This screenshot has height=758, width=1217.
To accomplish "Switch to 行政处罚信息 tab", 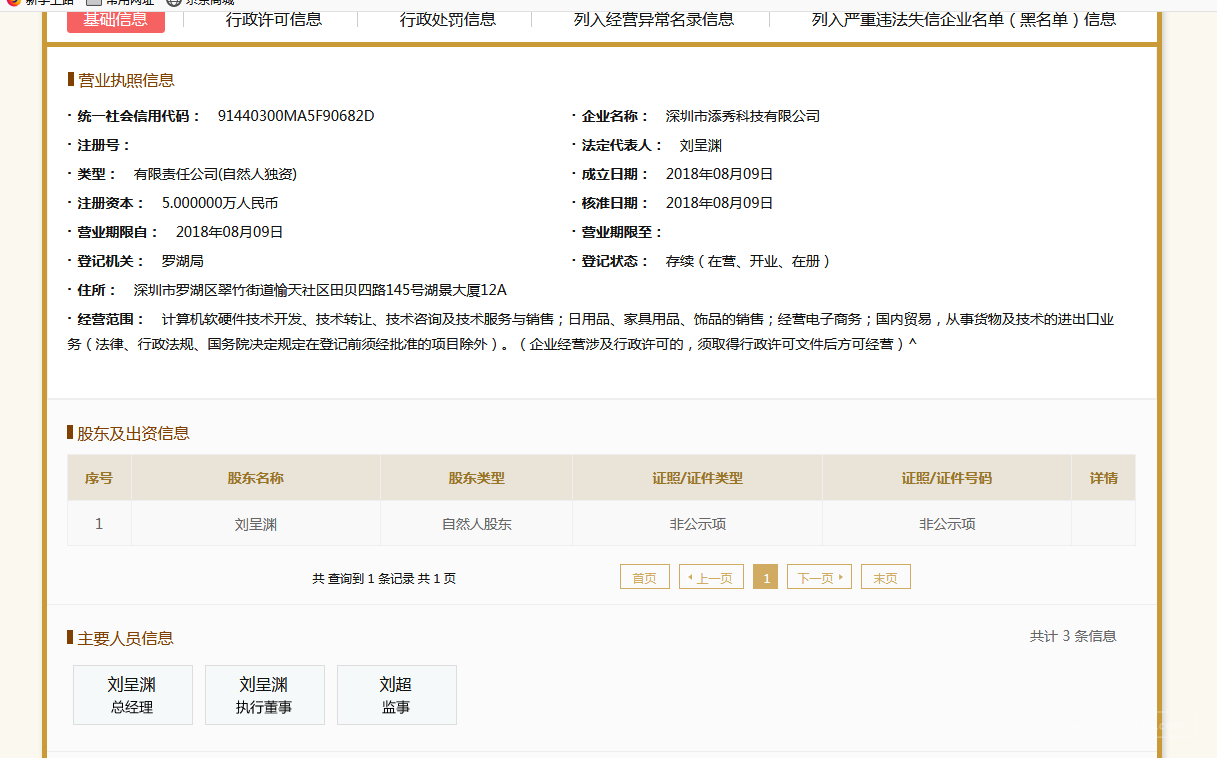I will [x=448, y=19].
